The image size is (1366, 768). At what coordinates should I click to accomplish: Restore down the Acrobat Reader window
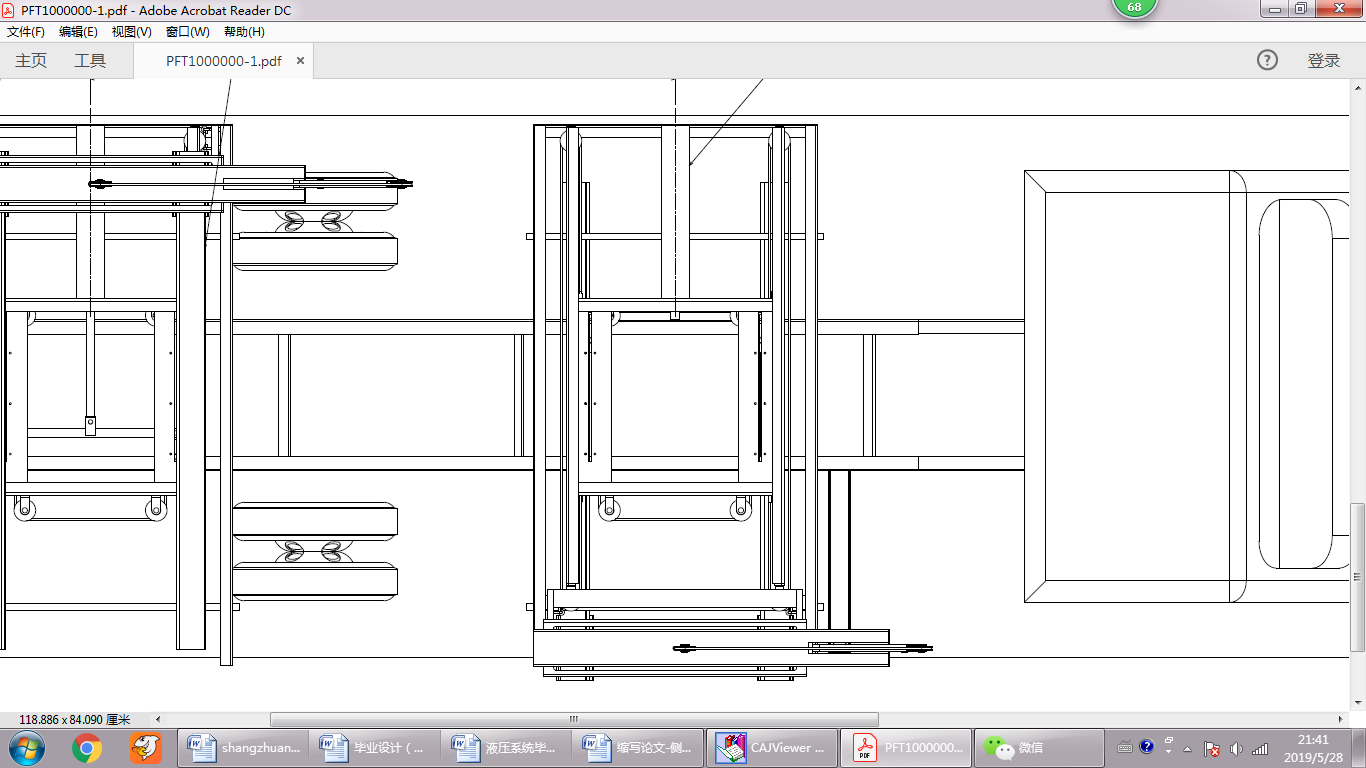point(1300,9)
